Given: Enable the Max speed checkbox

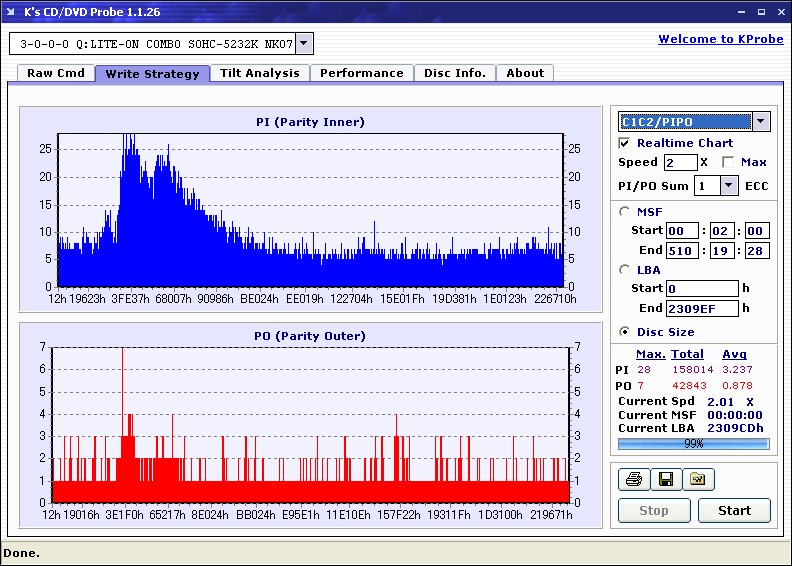Looking at the screenshot, I should [728, 162].
